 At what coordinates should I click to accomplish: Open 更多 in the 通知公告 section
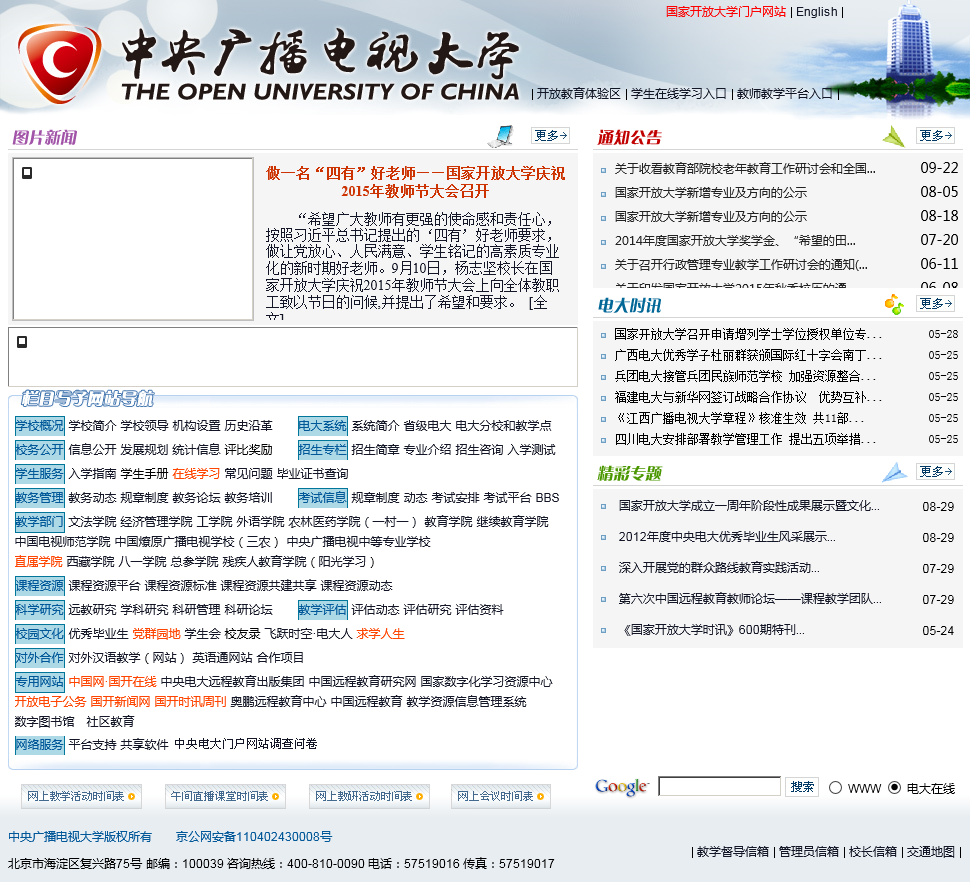point(935,135)
